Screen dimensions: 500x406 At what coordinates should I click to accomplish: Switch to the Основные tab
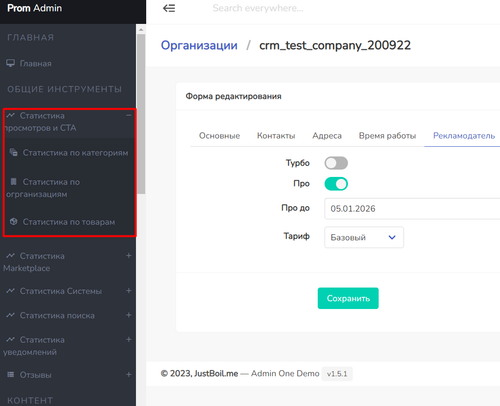click(x=219, y=136)
